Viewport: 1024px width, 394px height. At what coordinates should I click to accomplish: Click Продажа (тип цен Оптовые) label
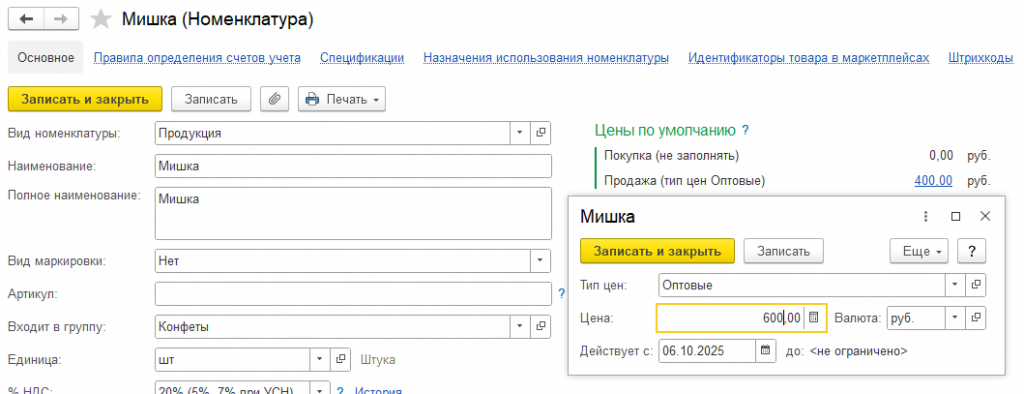(x=684, y=180)
